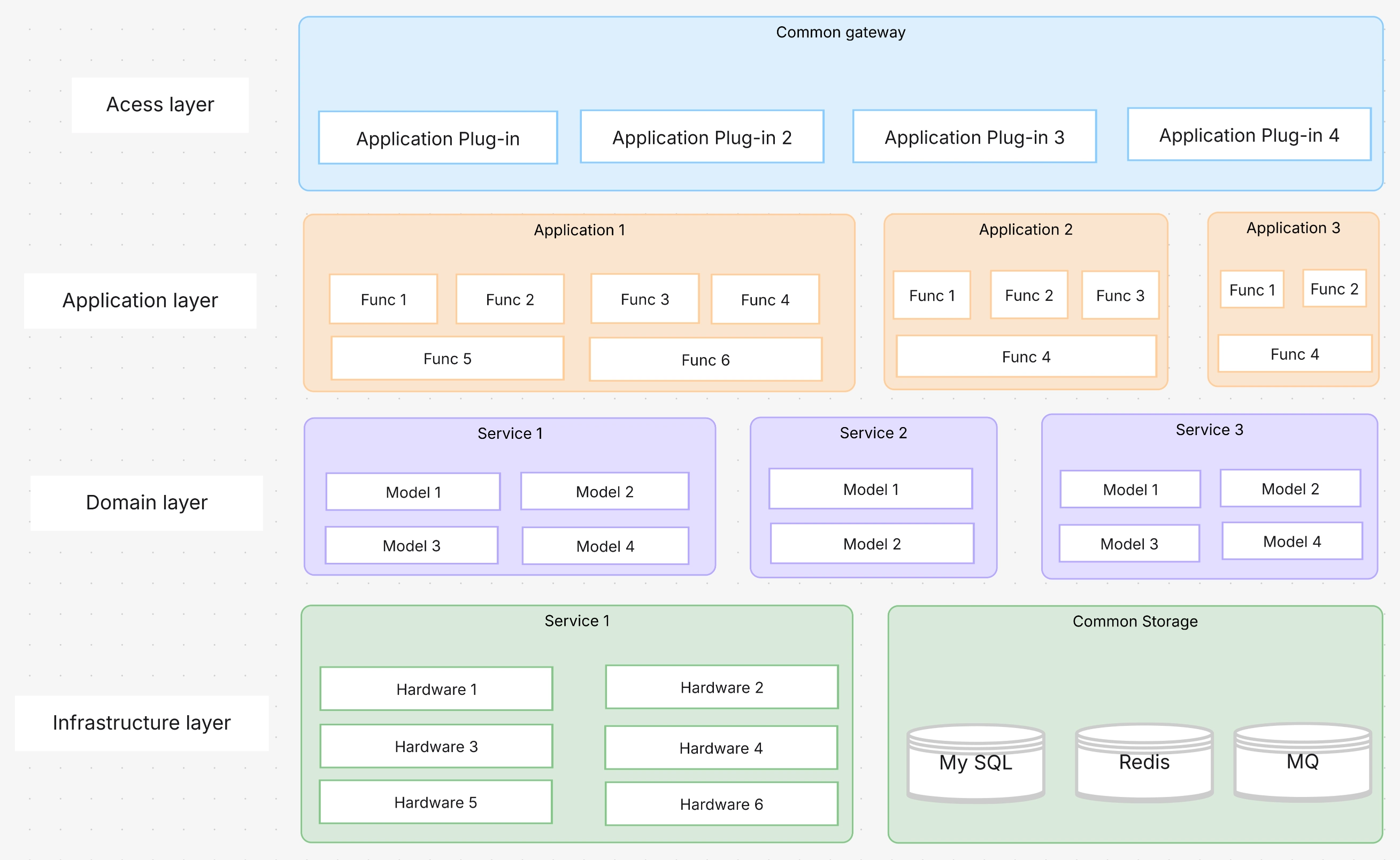Select the Common gateway title text
Screen dimensions: 1400x860
click(x=840, y=33)
